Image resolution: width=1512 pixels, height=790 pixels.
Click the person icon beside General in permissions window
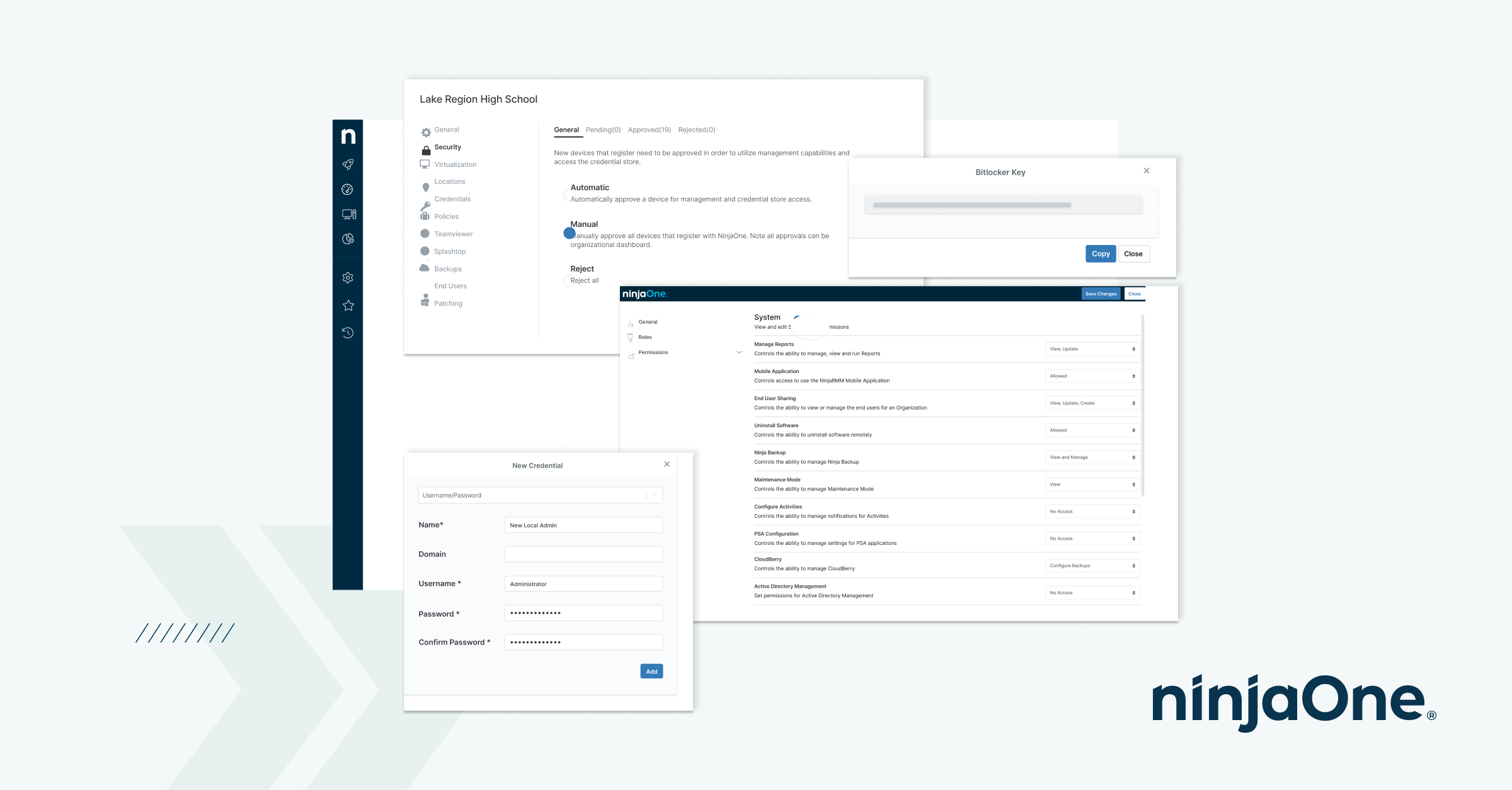631,324
